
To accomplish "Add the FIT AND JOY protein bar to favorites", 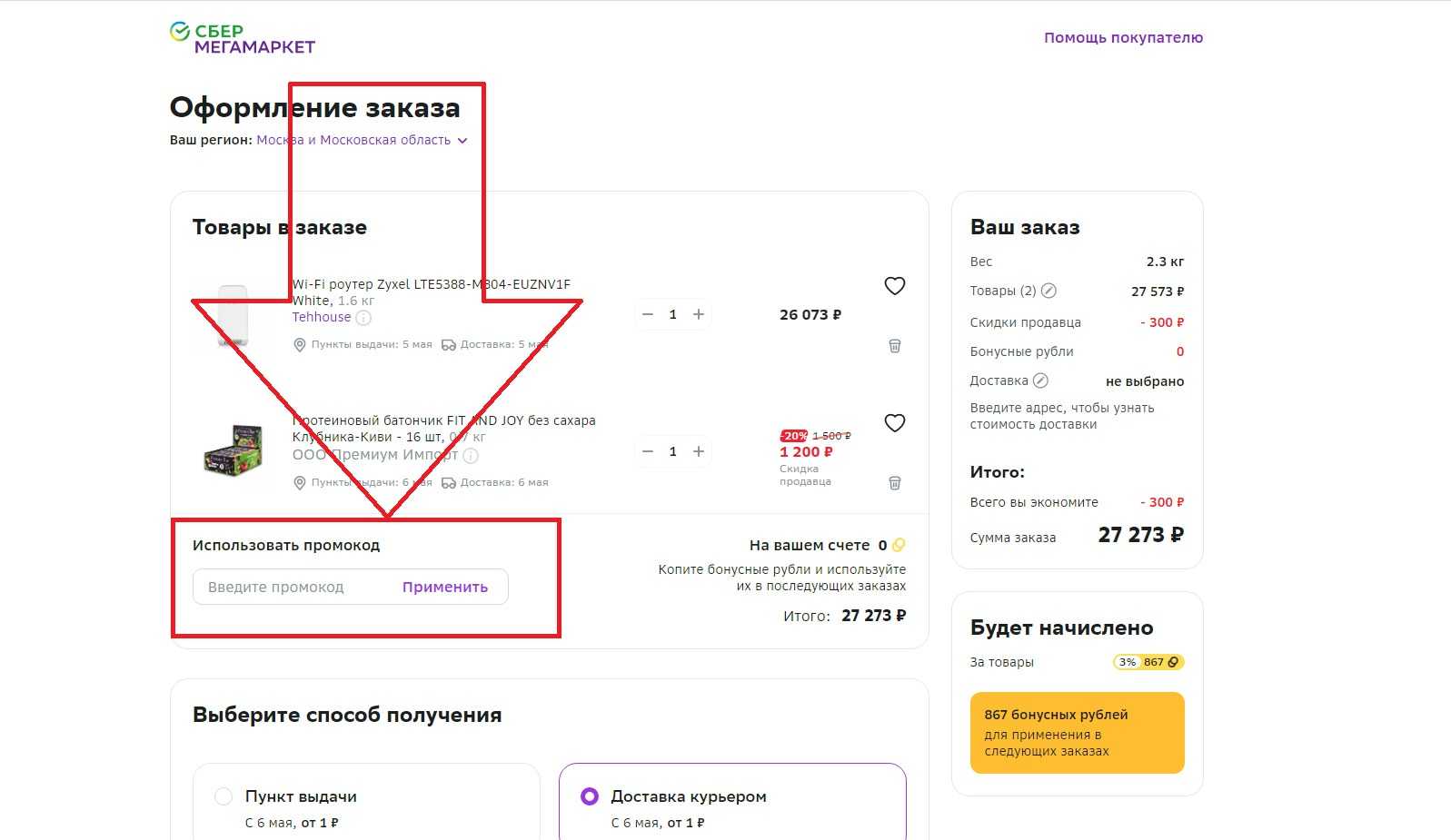I will (895, 423).
